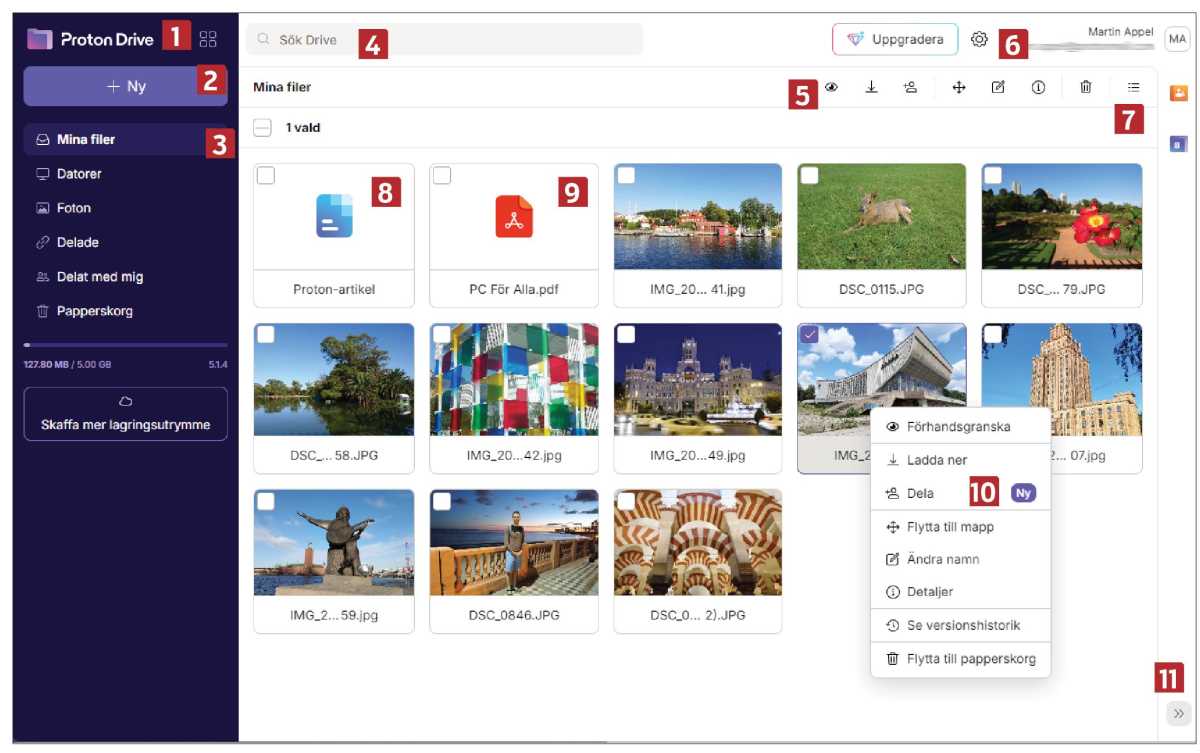Tick the checkbox on Proton-artikel
Image resolution: width=1200 pixels, height=753 pixels.
click(x=266, y=176)
